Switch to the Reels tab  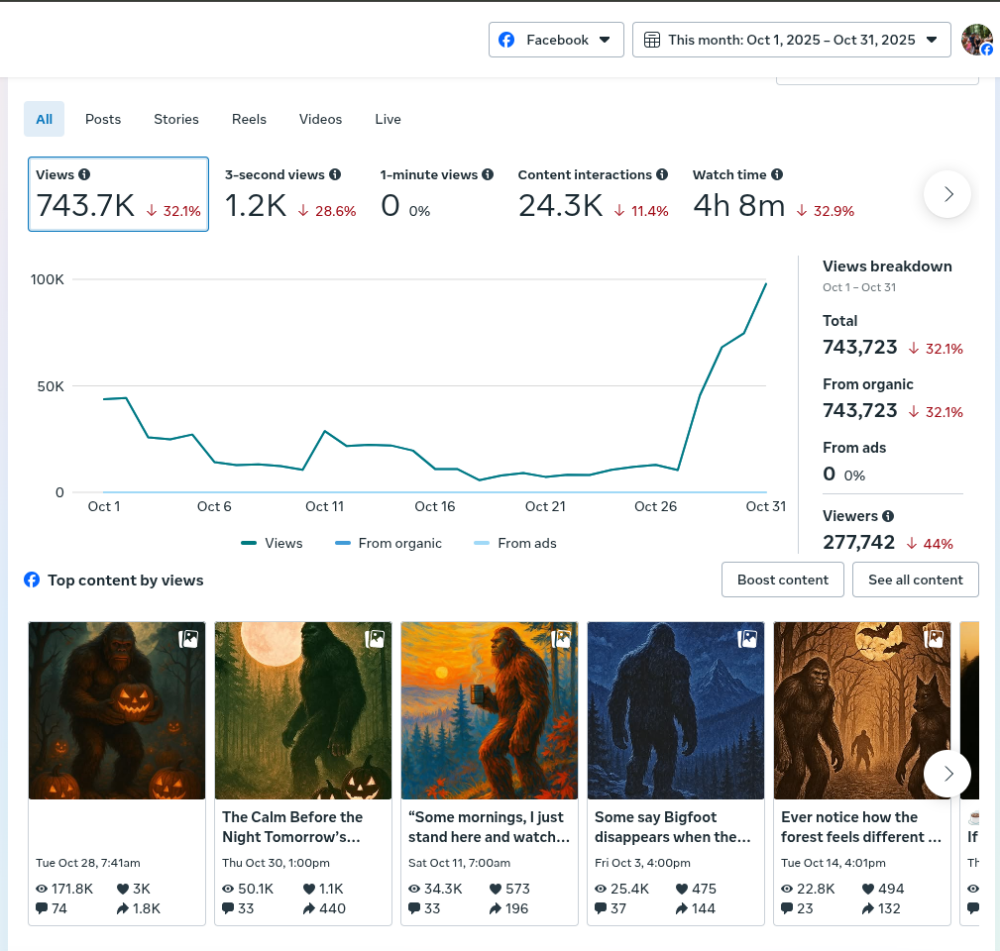click(x=249, y=119)
